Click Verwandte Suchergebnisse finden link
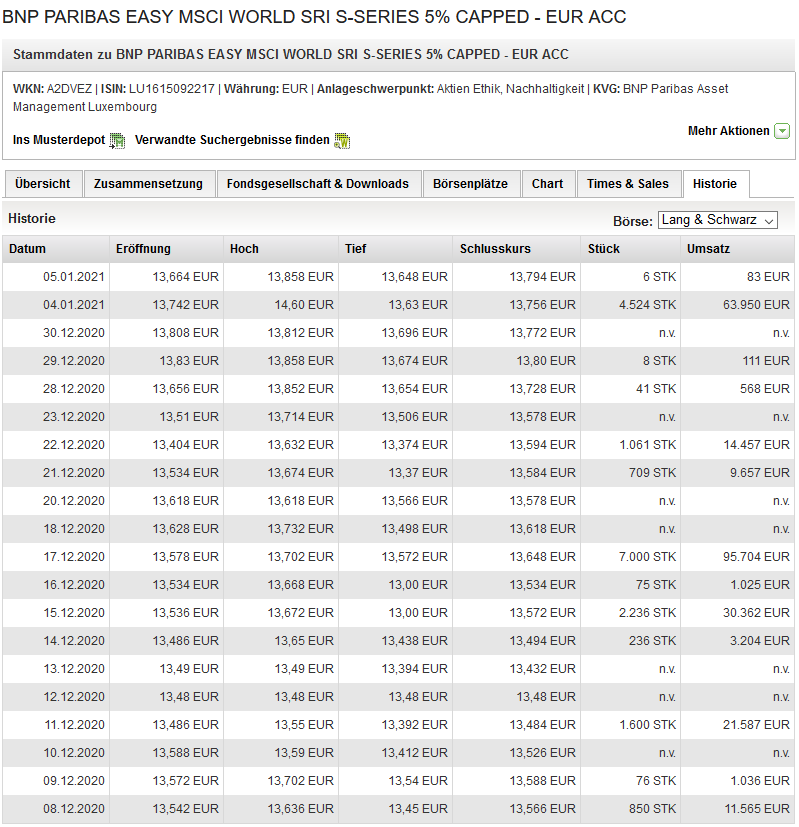Image resolution: width=799 pixels, height=827 pixels. [x=232, y=140]
